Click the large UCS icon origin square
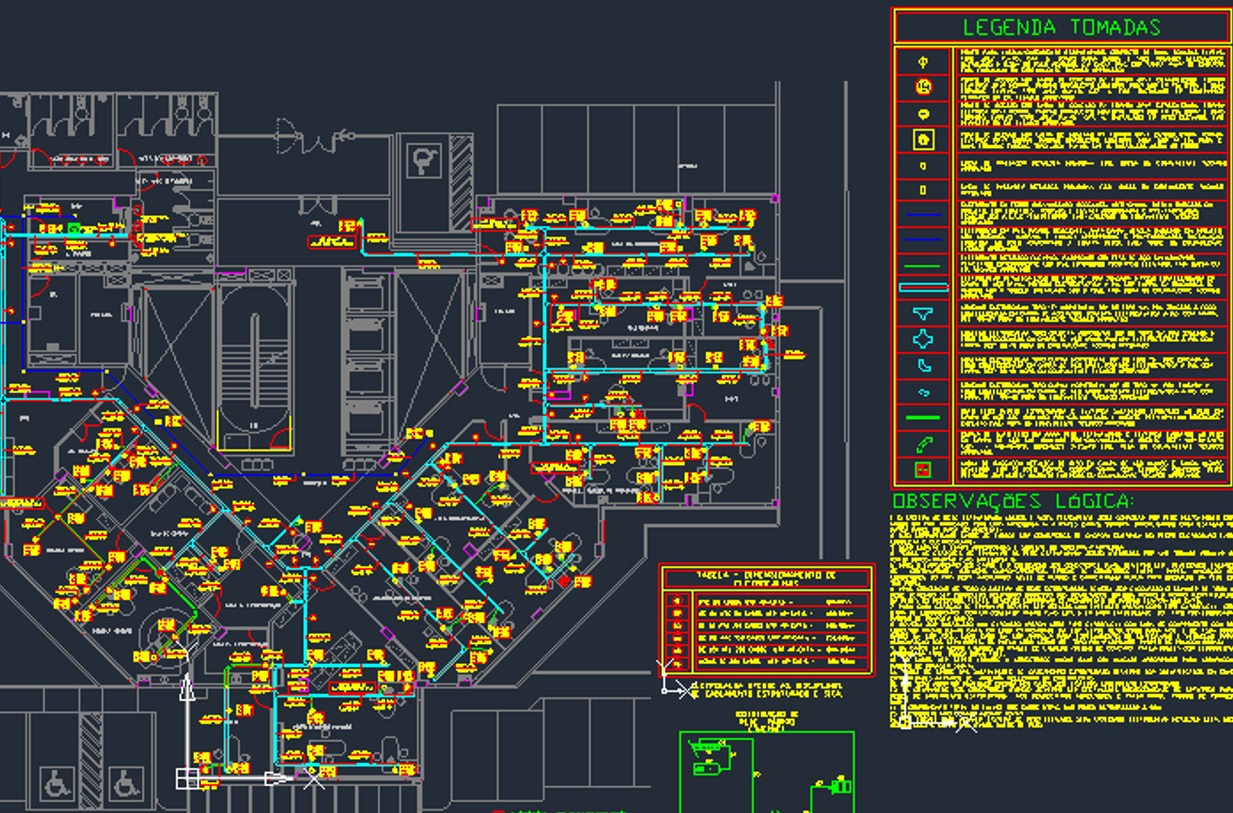Screen dimensions: 1233x813 pyautogui.click(x=187, y=778)
